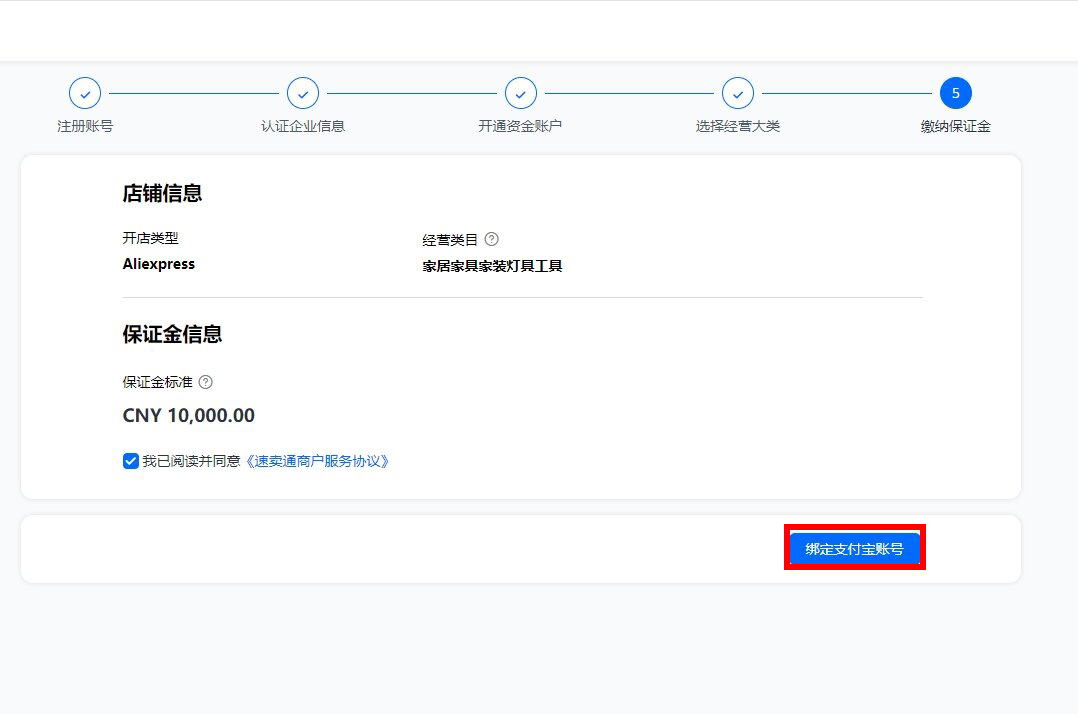Image resolution: width=1078 pixels, height=714 pixels.
Task: Click the checkmark circle above 开通资金账户
Action: 520,93
